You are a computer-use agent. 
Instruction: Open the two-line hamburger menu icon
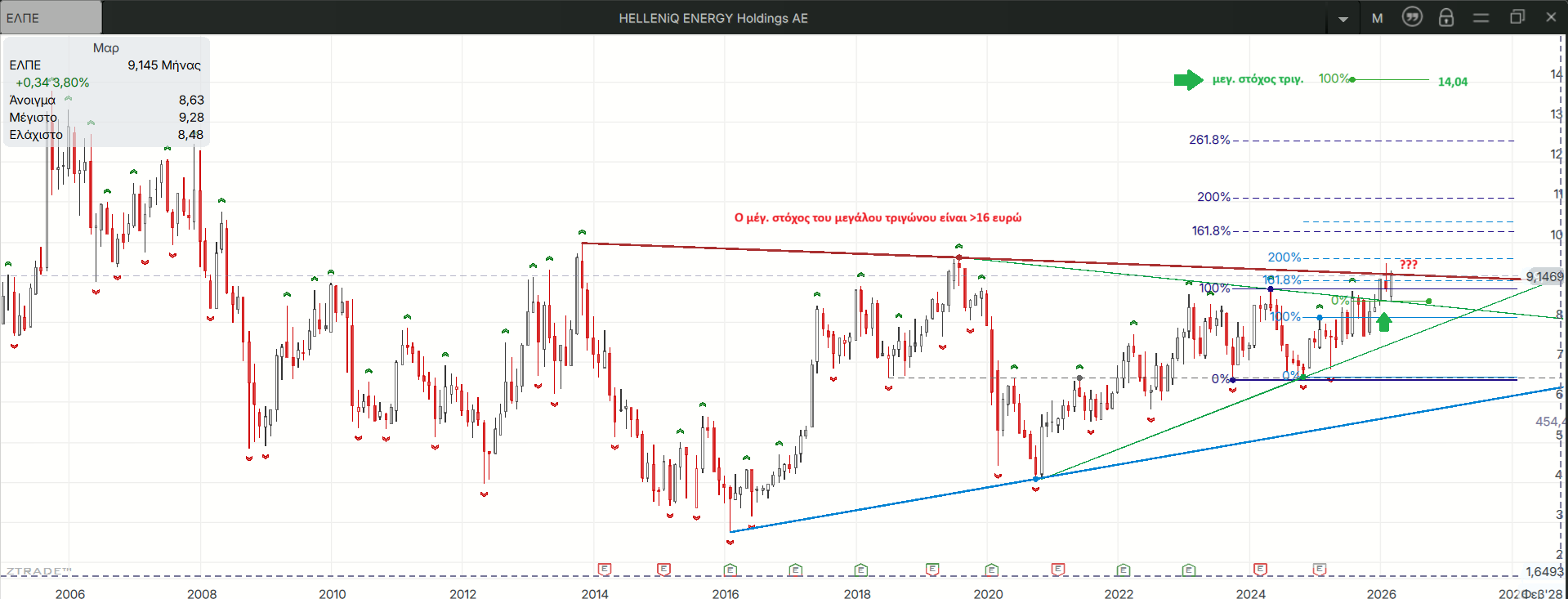(1481, 17)
